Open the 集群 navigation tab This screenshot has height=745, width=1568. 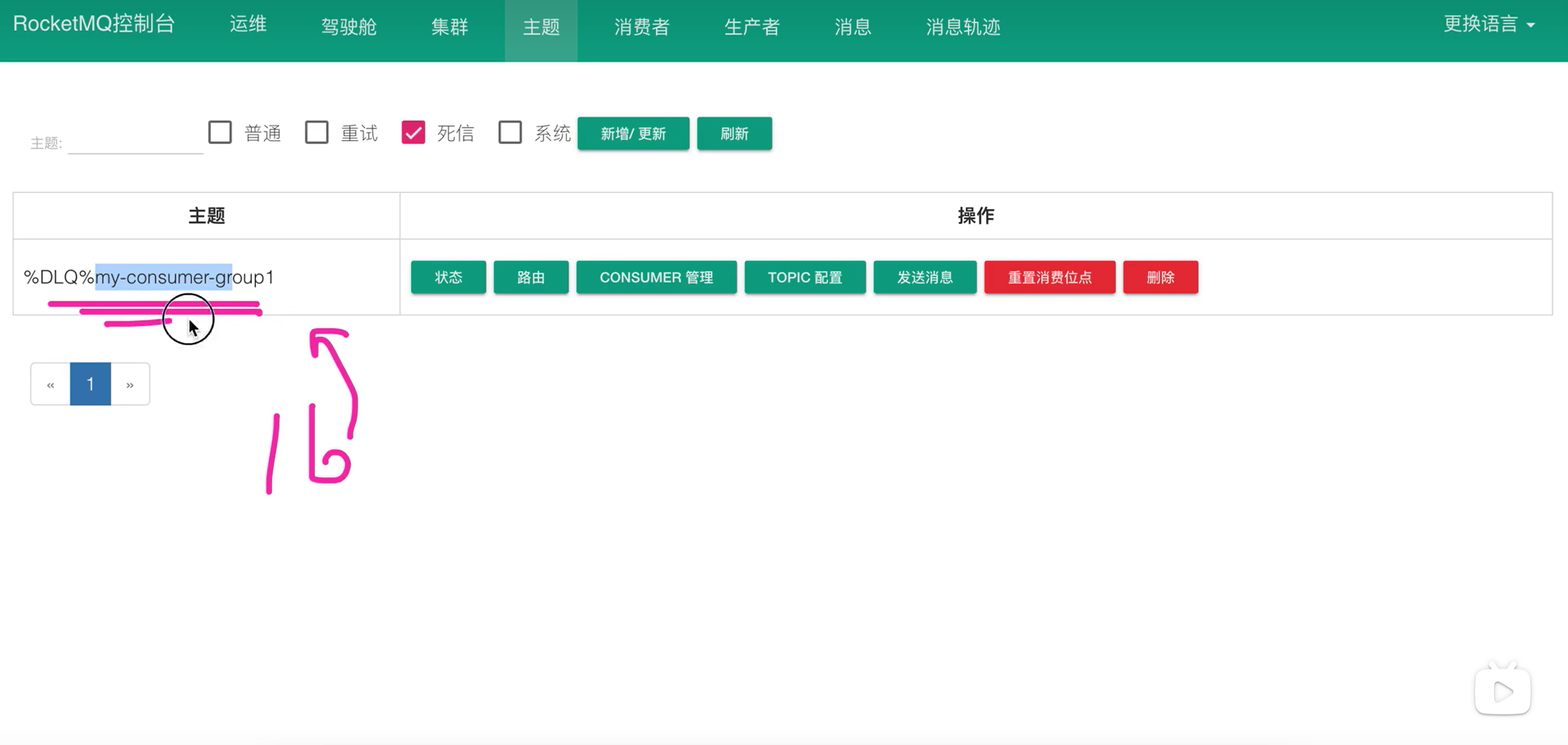point(449,27)
